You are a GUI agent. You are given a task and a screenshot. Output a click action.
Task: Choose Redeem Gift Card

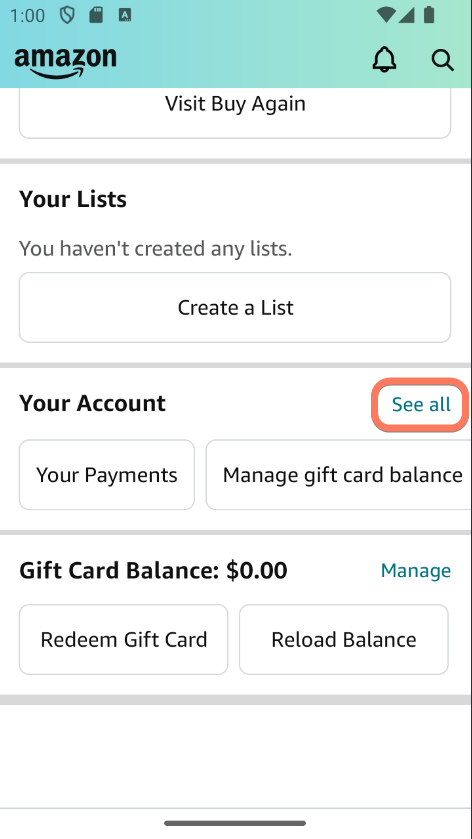pos(124,639)
